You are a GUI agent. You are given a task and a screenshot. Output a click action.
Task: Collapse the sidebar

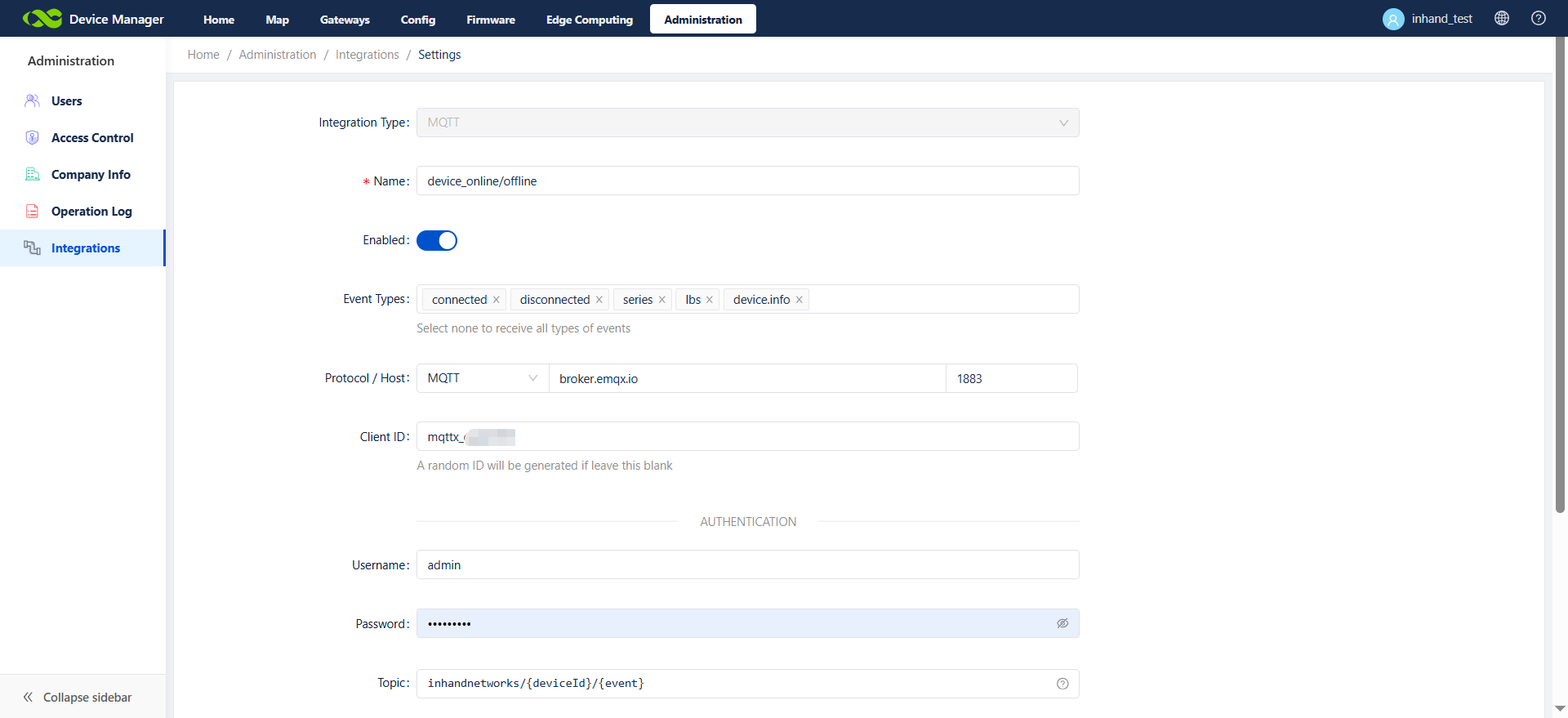(x=78, y=697)
